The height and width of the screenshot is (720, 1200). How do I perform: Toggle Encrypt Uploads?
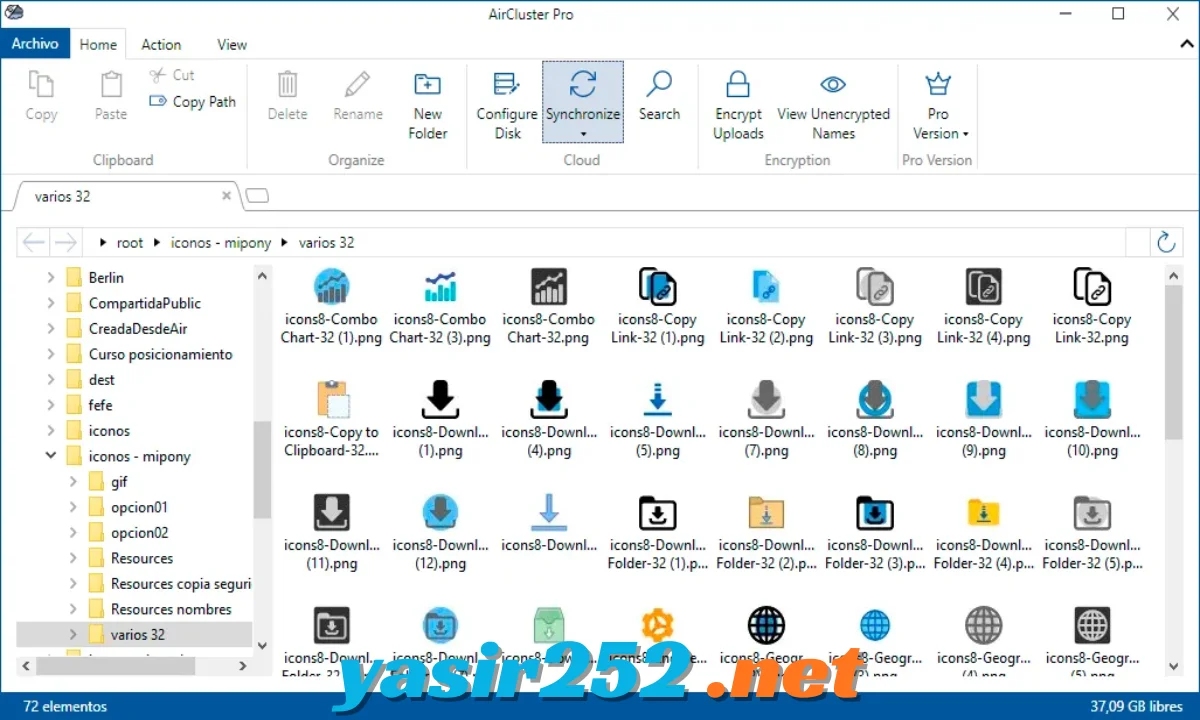738,104
